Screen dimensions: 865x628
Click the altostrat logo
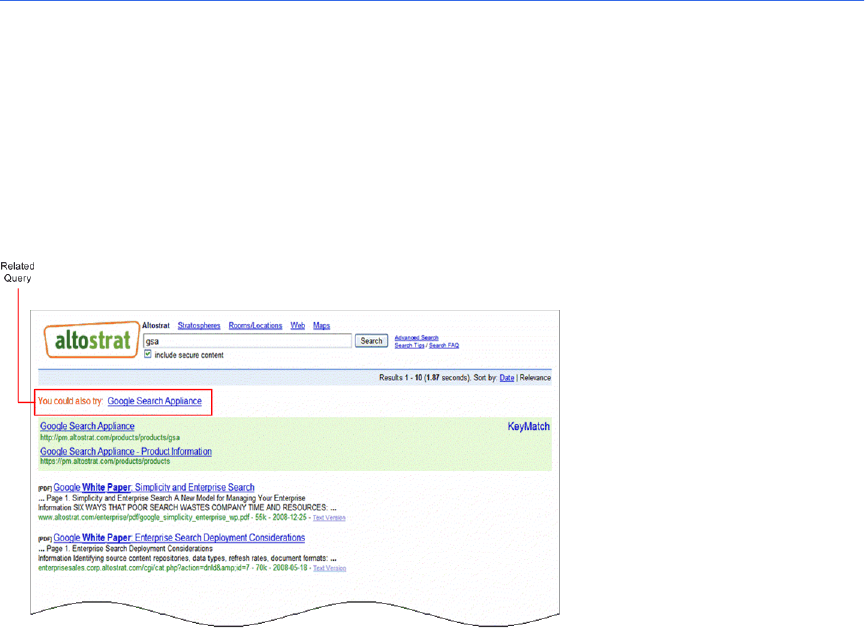(x=92, y=340)
